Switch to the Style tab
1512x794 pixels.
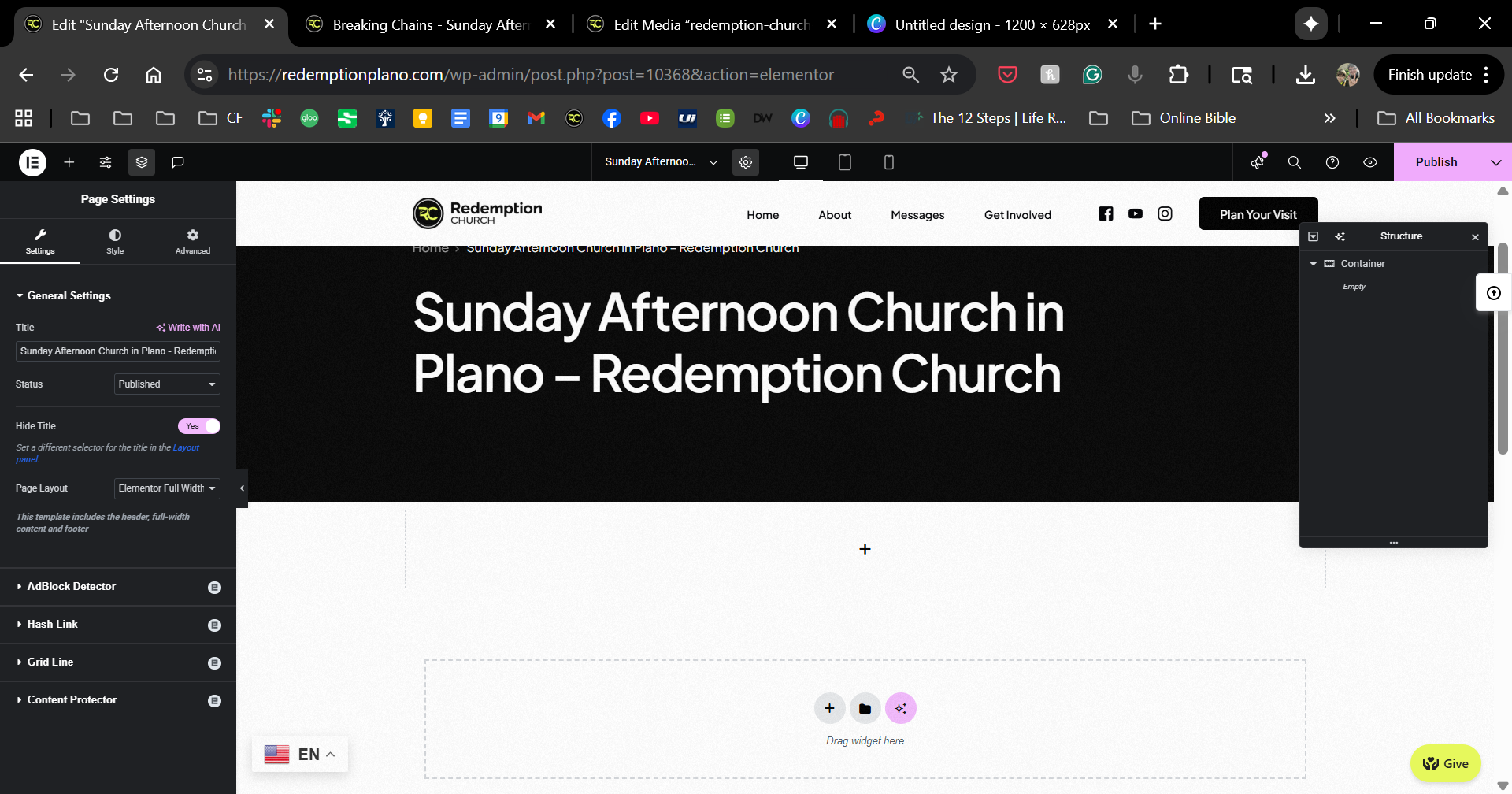(115, 241)
